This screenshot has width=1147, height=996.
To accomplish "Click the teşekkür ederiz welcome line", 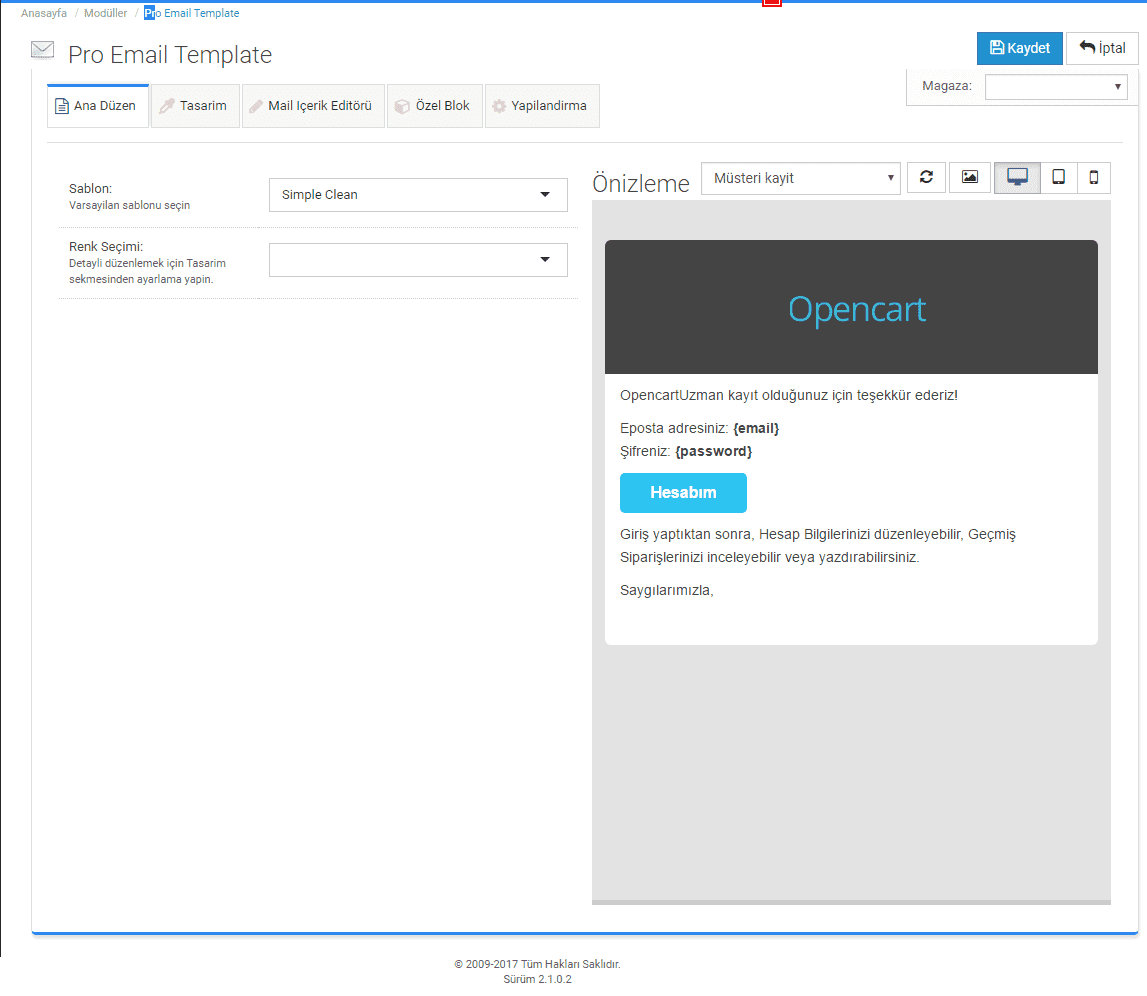I will 789,396.
